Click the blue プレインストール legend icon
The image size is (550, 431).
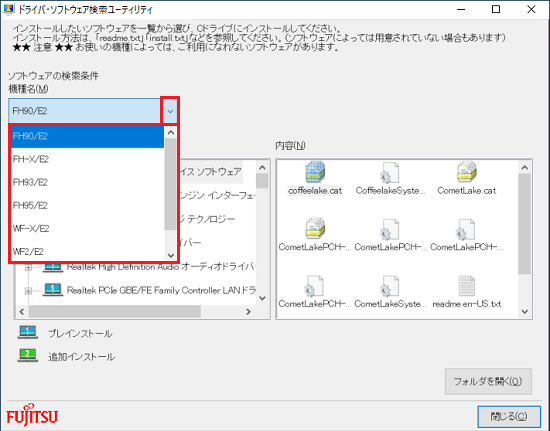pyautogui.click(x=28, y=332)
